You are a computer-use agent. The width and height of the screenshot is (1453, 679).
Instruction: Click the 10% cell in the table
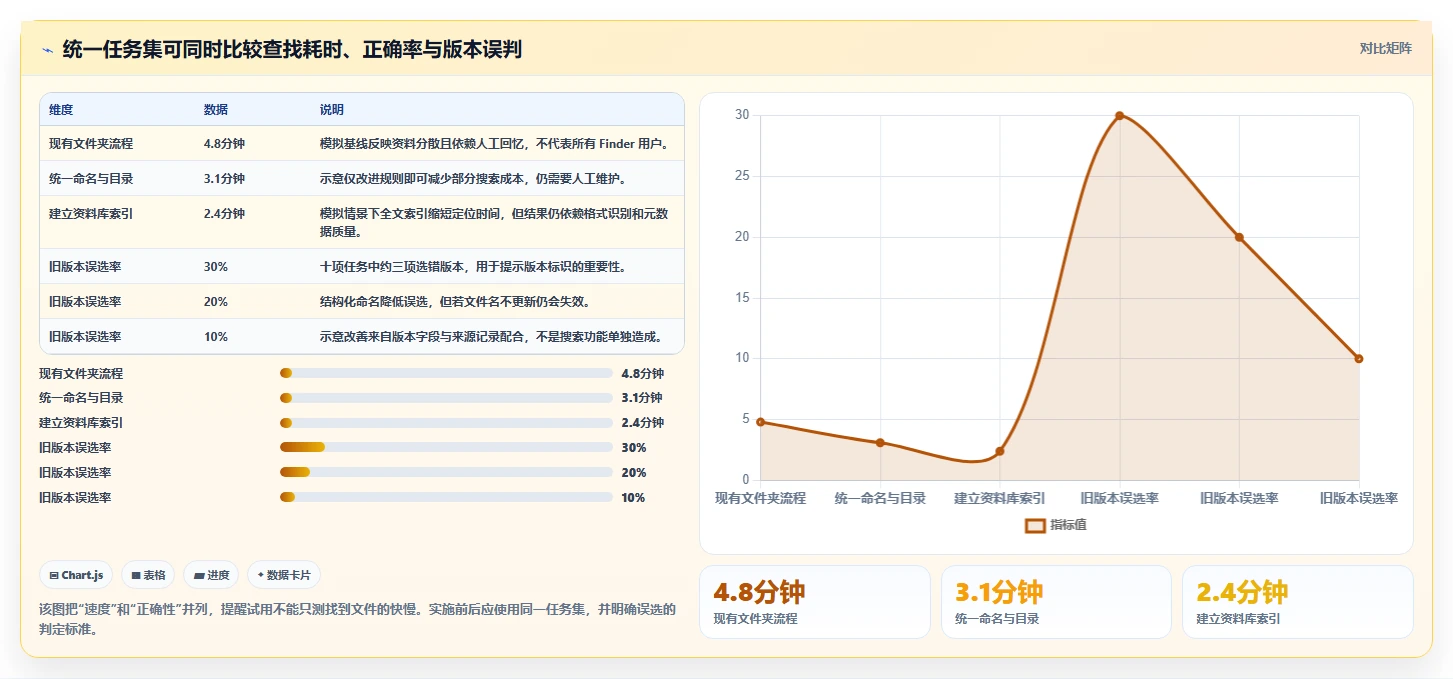click(x=216, y=336)
